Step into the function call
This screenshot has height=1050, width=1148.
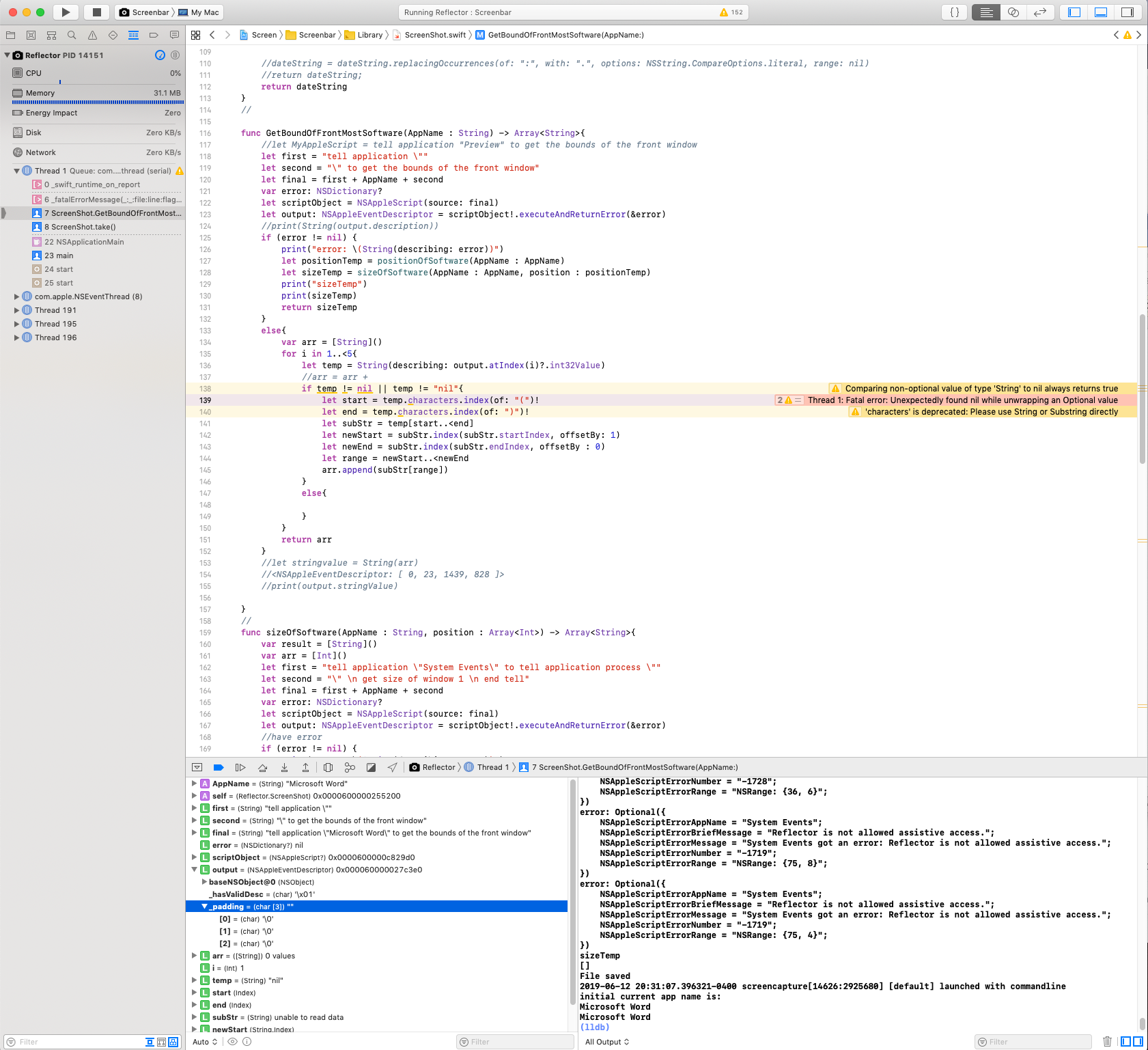click(284, 767)
